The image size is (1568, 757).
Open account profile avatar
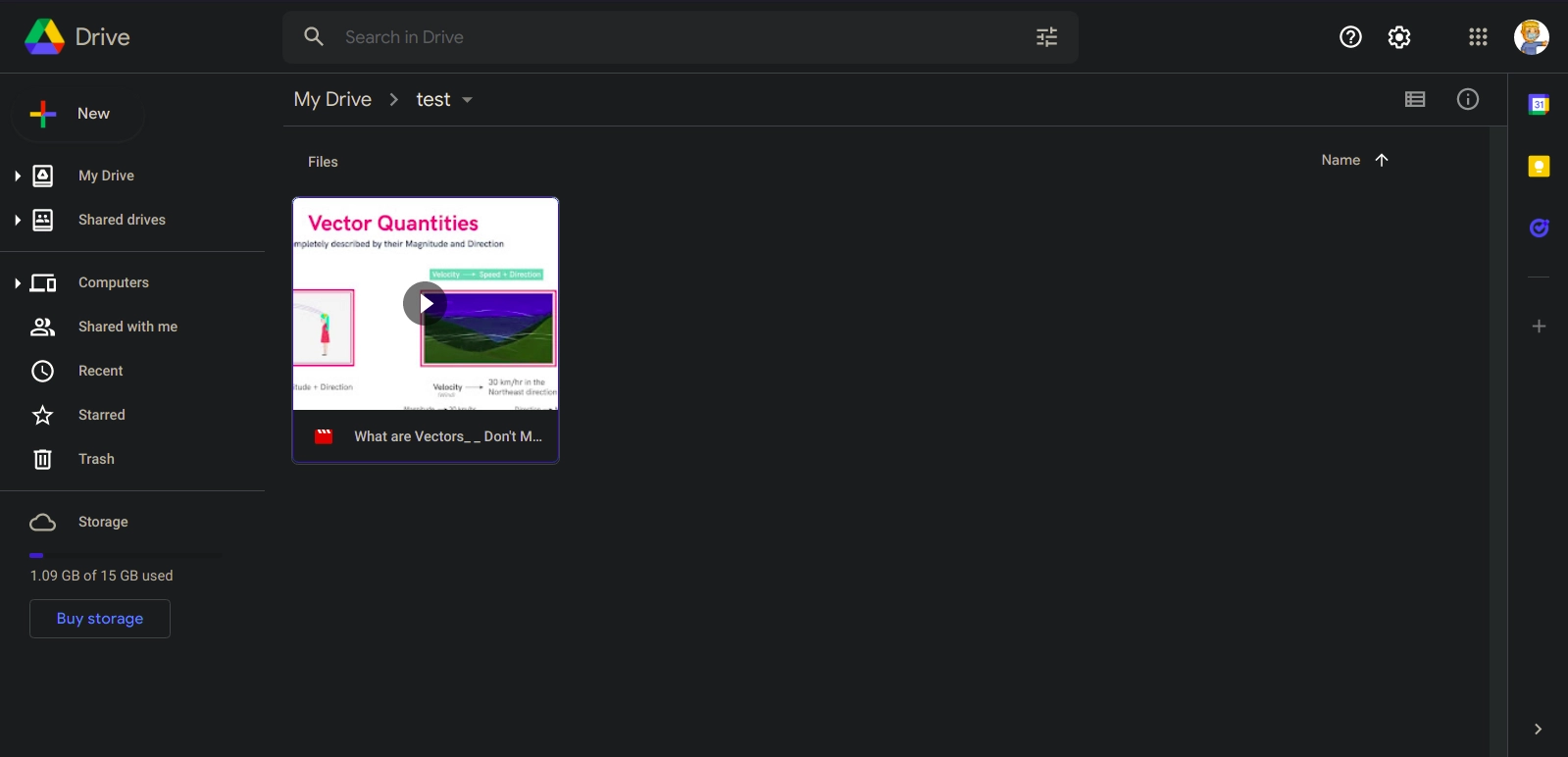(x=1532, y=37)
